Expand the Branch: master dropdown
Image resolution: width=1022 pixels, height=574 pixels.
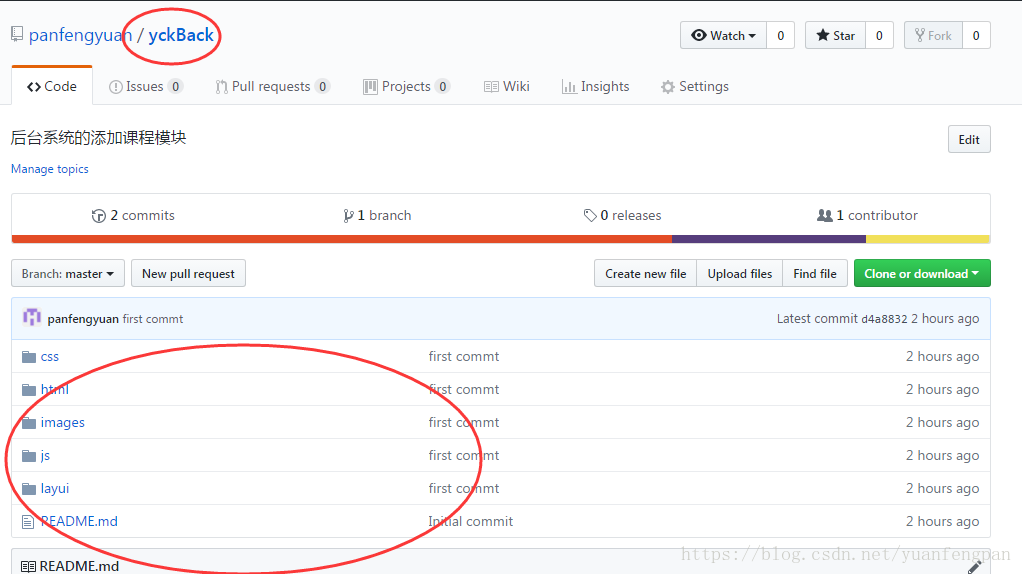68,274
